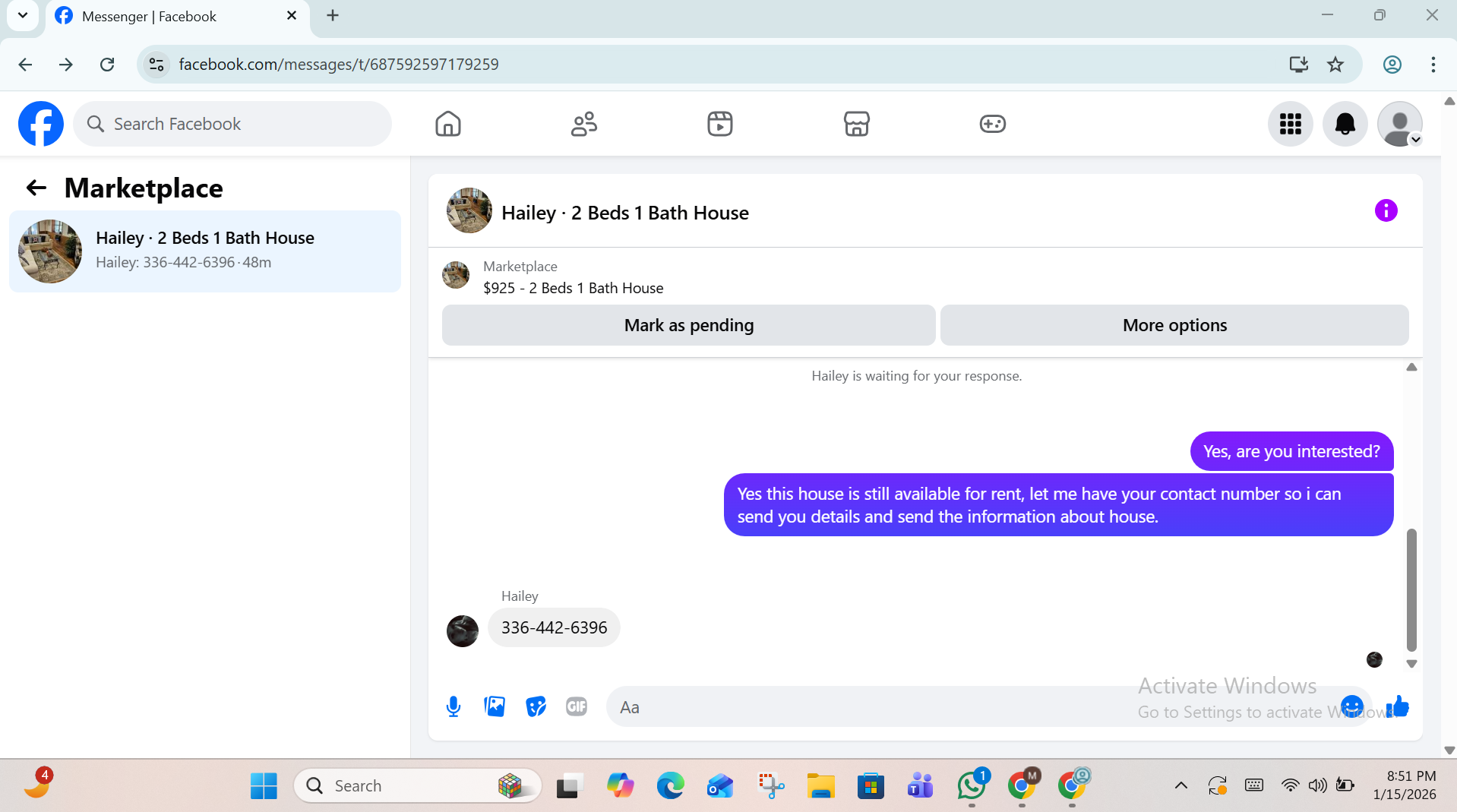
Task: Open a new browser tab
Action: pos(333,16)
